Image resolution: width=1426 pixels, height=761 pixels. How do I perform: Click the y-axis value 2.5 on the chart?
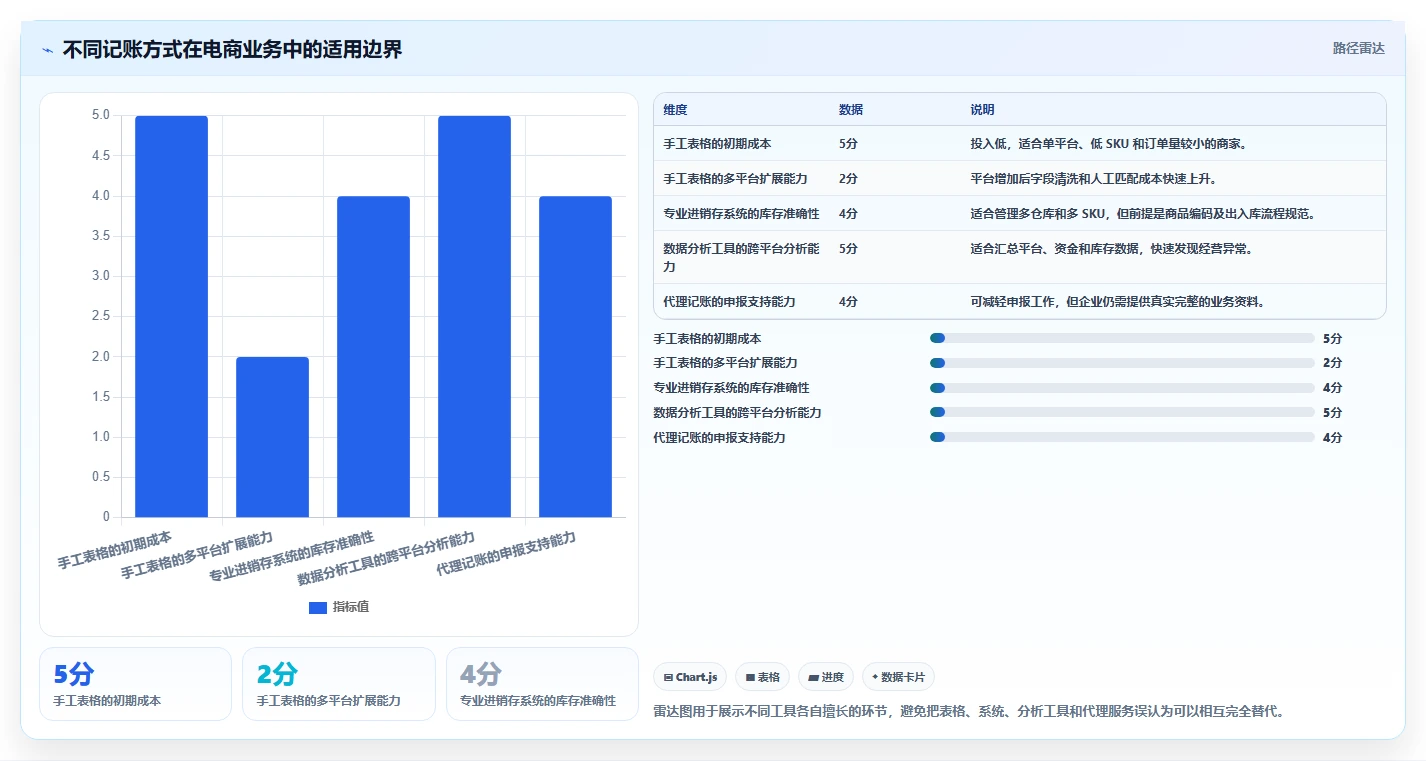(x=101, y=316)
